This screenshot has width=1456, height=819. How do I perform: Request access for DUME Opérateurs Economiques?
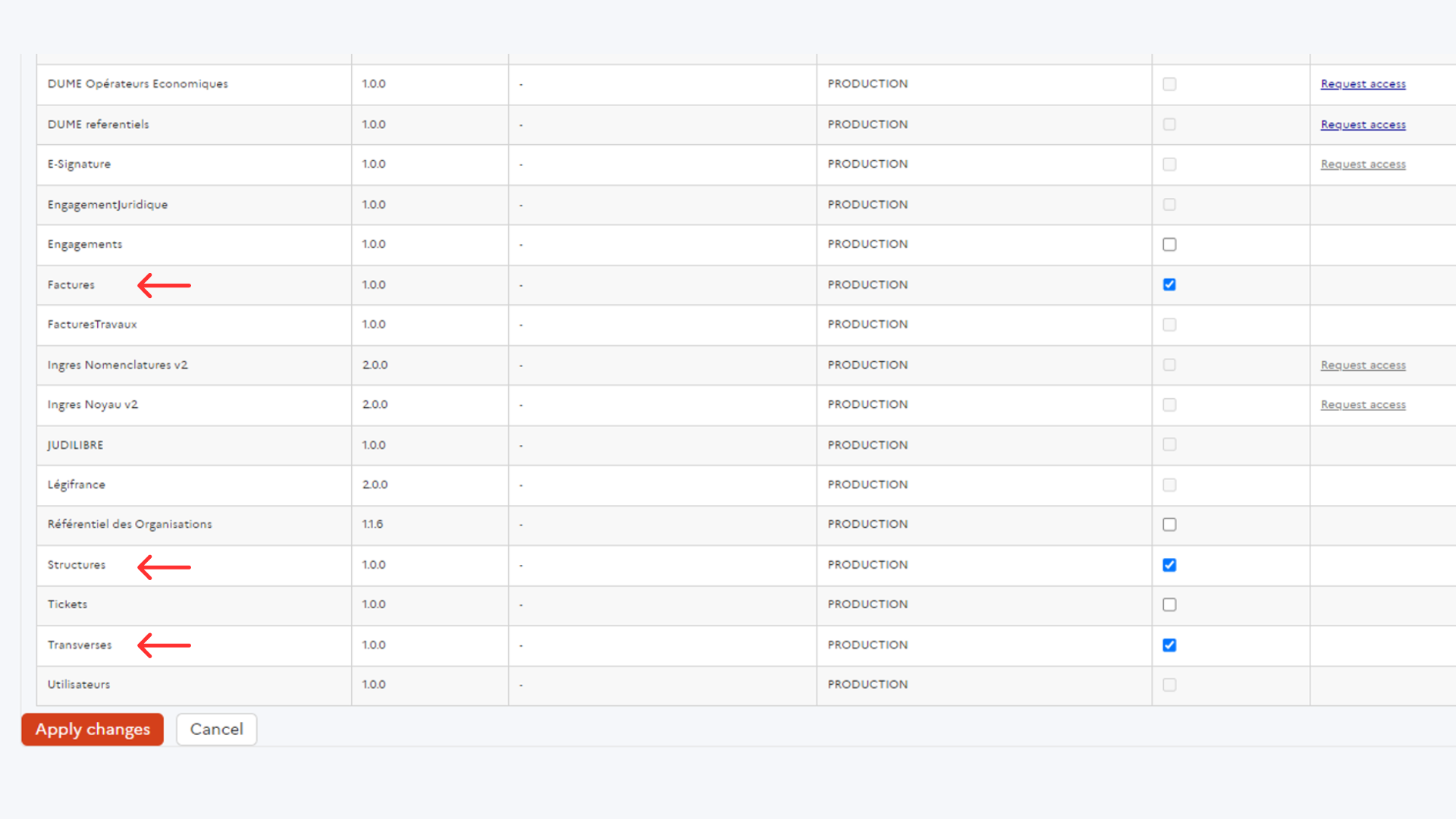click(x=1363, y=84)
